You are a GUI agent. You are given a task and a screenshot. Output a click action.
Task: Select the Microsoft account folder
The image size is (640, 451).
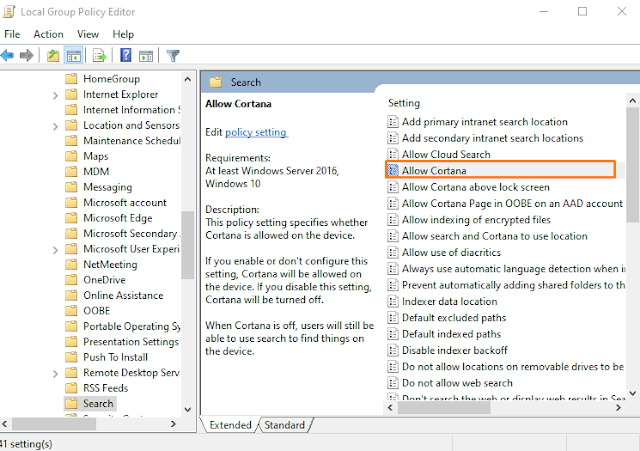point(125,202)
